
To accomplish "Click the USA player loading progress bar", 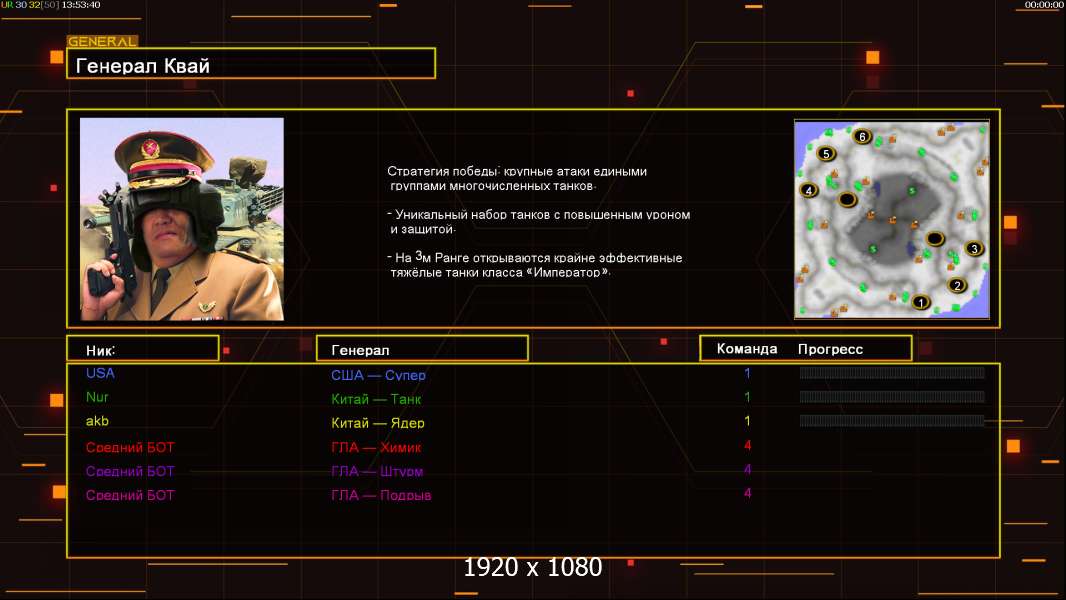I will tap(892, 373).
